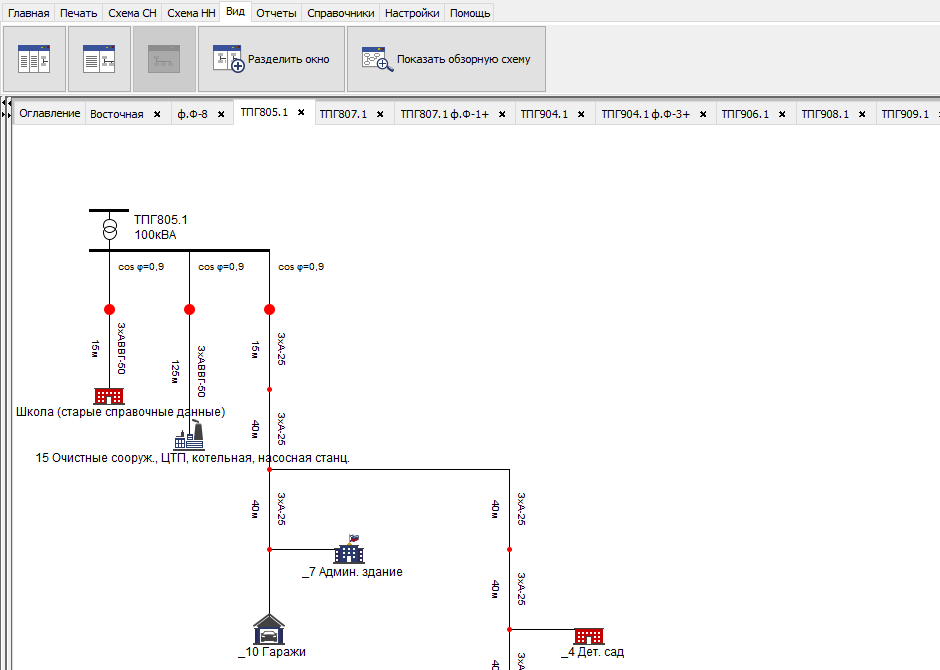Switch to the ТПГ807.1 document tab
This screenshot has height=670, width=940.
pos(343,114)
